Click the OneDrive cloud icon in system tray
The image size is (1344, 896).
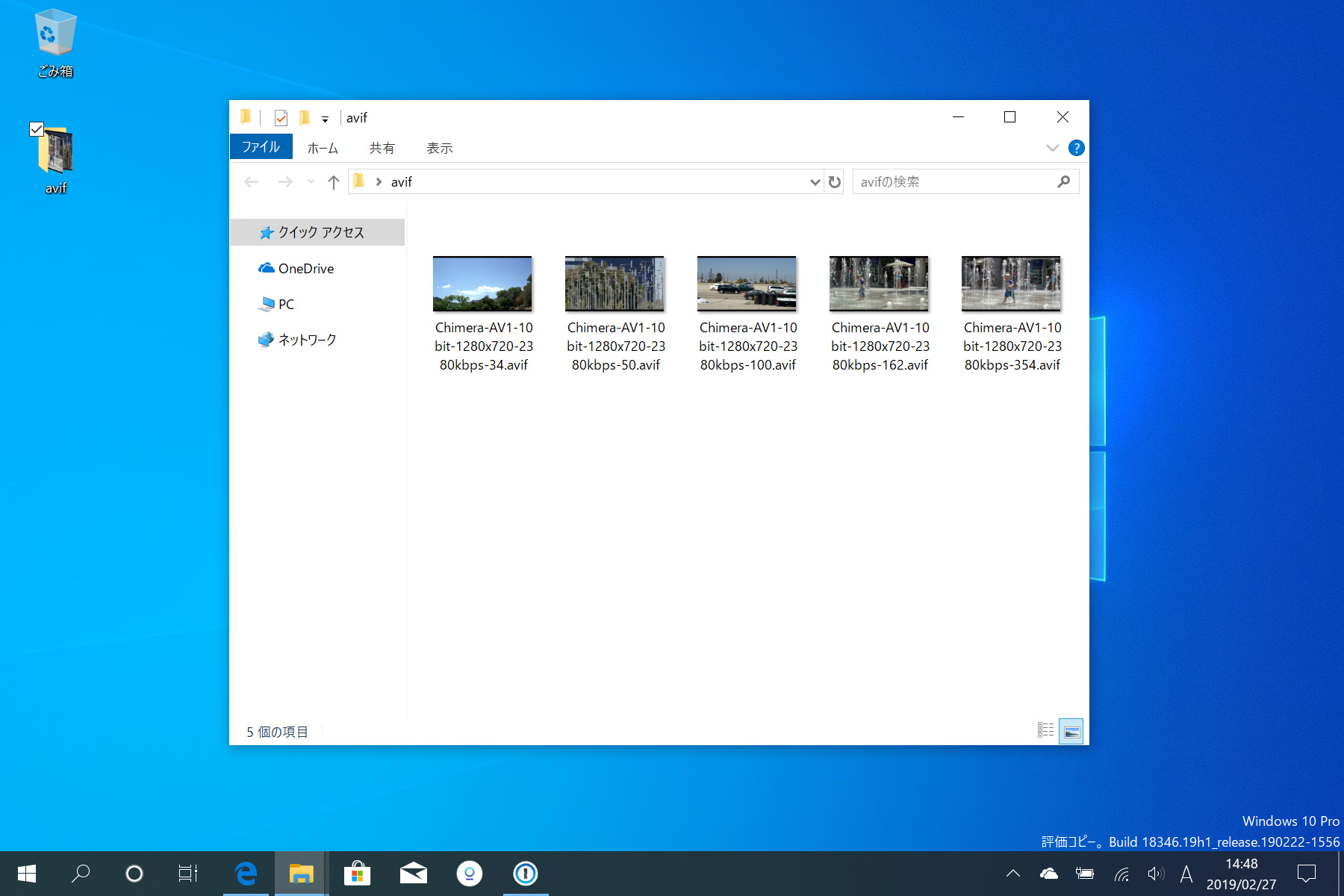tap(1048, 873)
